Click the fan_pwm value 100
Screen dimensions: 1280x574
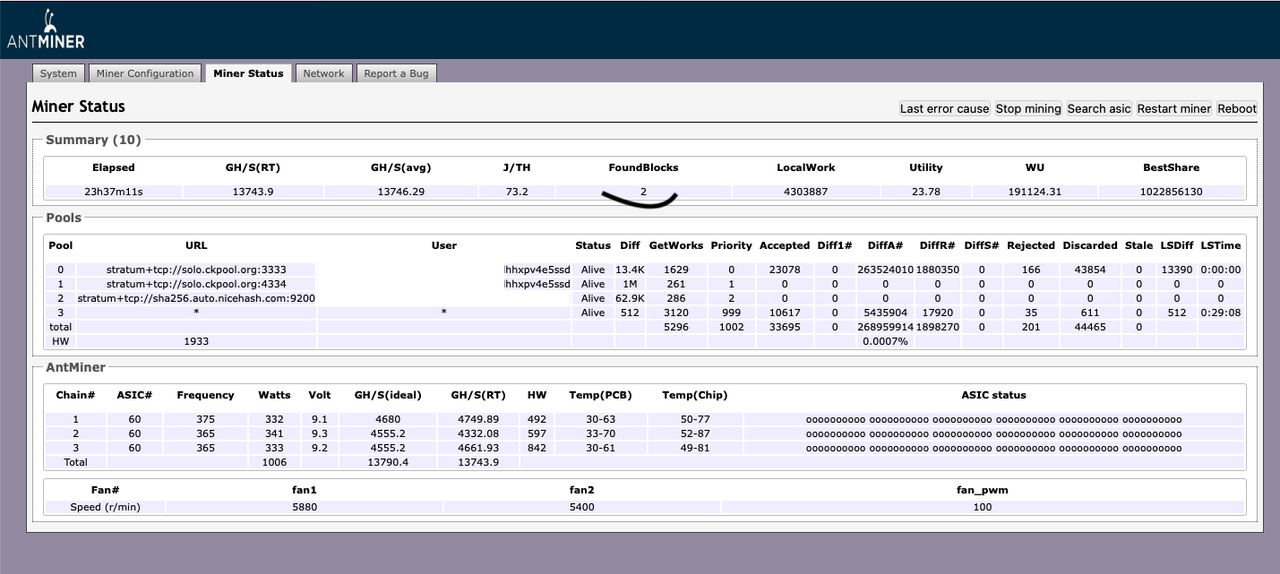[982, 507]
